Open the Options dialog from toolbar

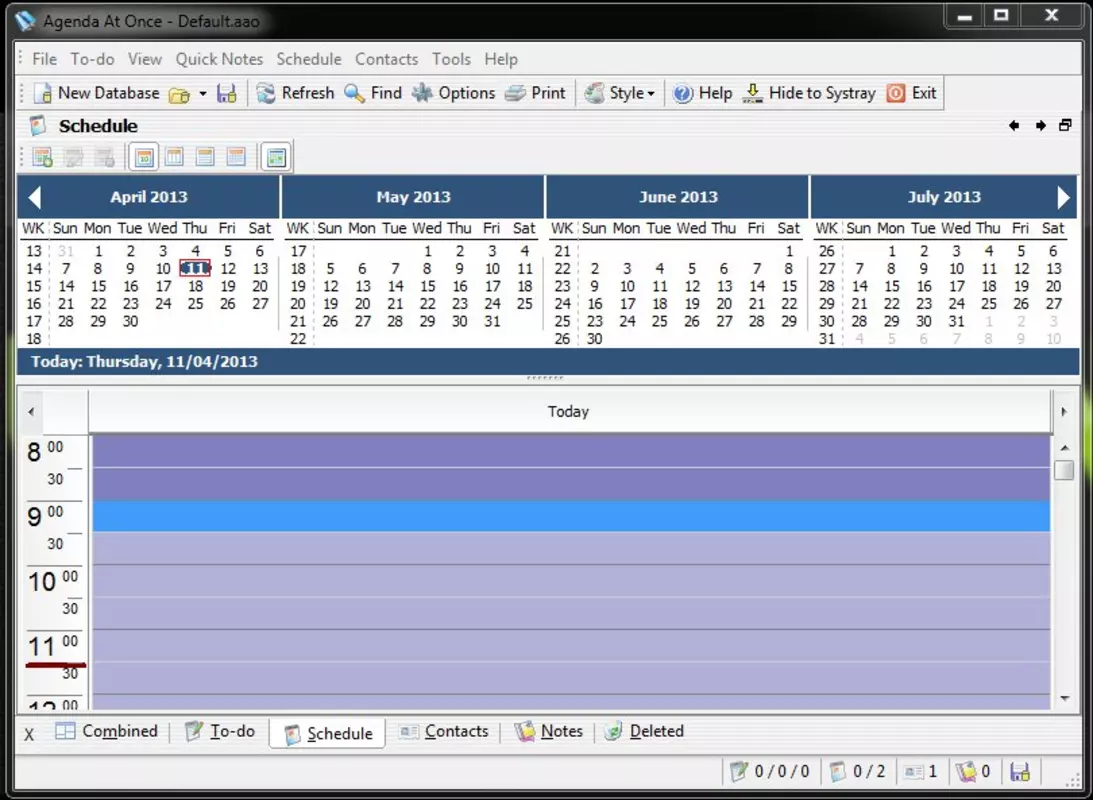click(x=453, y=93)
